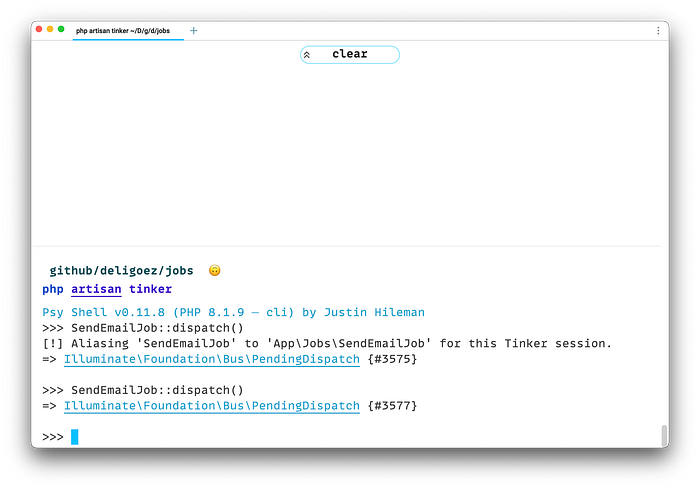Viewport: 700px width, 489px height.
Task: Click the word tinker in the command
Action: (150, 289)
